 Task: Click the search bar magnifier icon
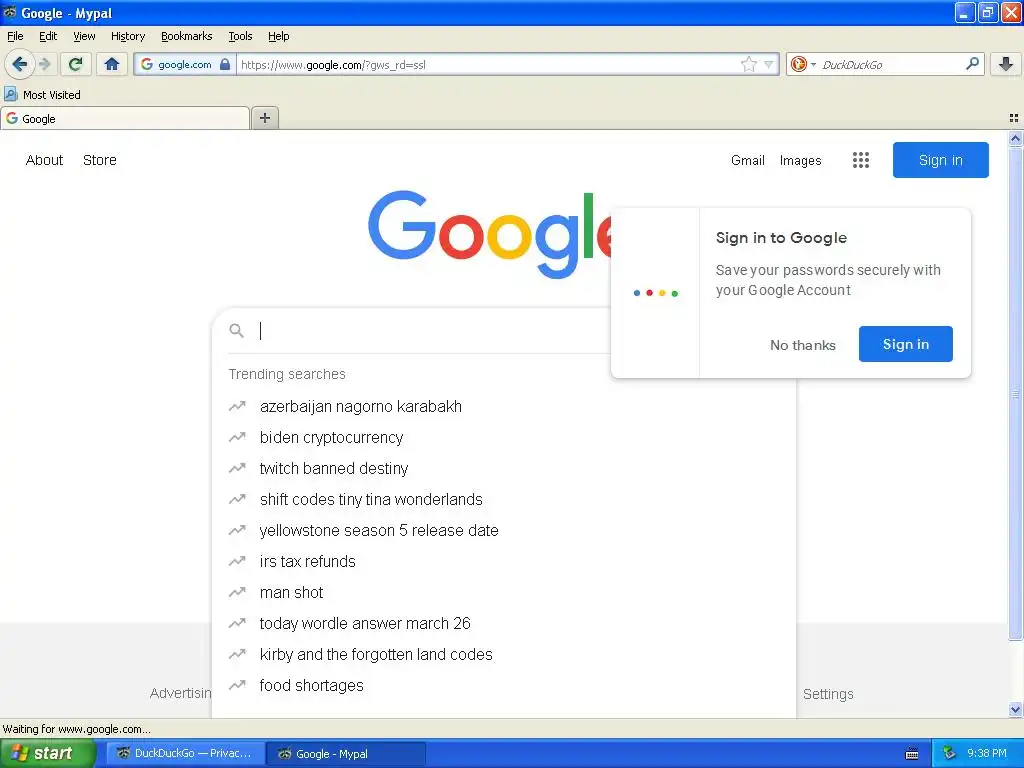[972, 63]
